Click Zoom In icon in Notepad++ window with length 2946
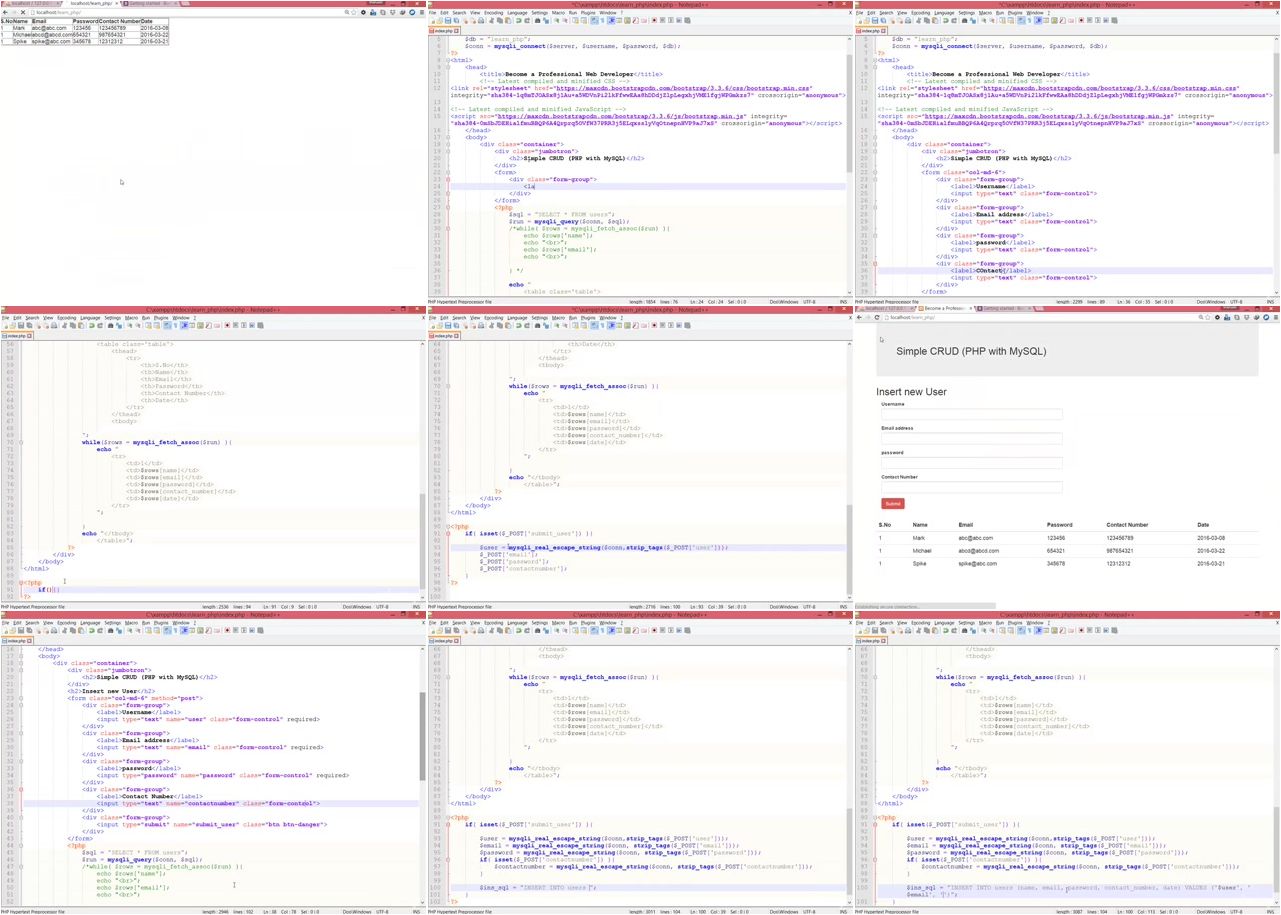The width and height of the screenshot is (1281, 915). click(x=128, y=630)
